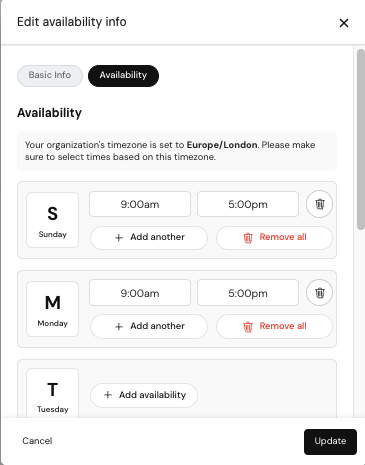
Task: Click the Sunday day tile
Action: [53, 220]
